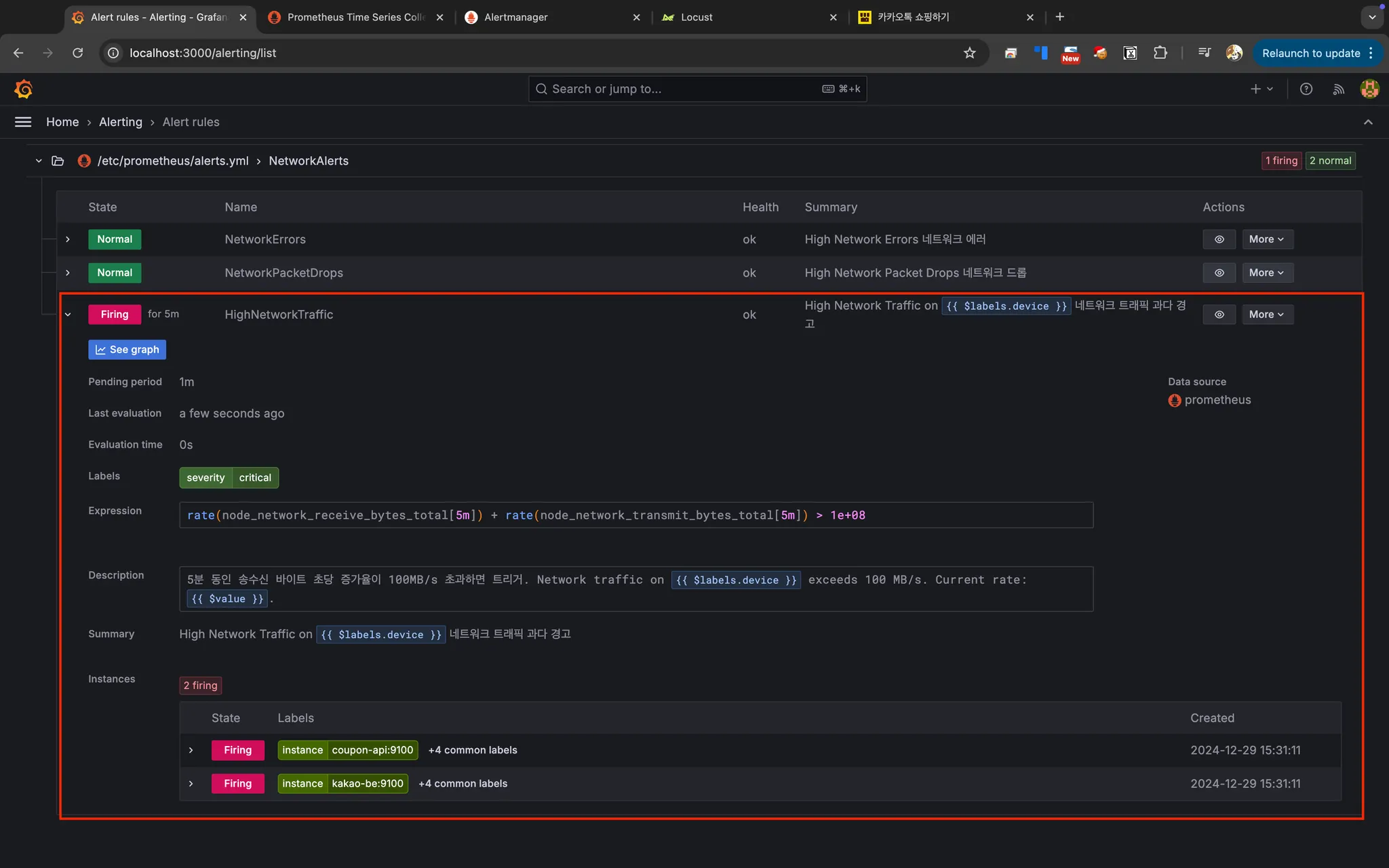This screenshot has height=868, width=1389.
Task: Click the user profile avatar in Grafana
Action: pyautogui.click(x=1369, y=89)
